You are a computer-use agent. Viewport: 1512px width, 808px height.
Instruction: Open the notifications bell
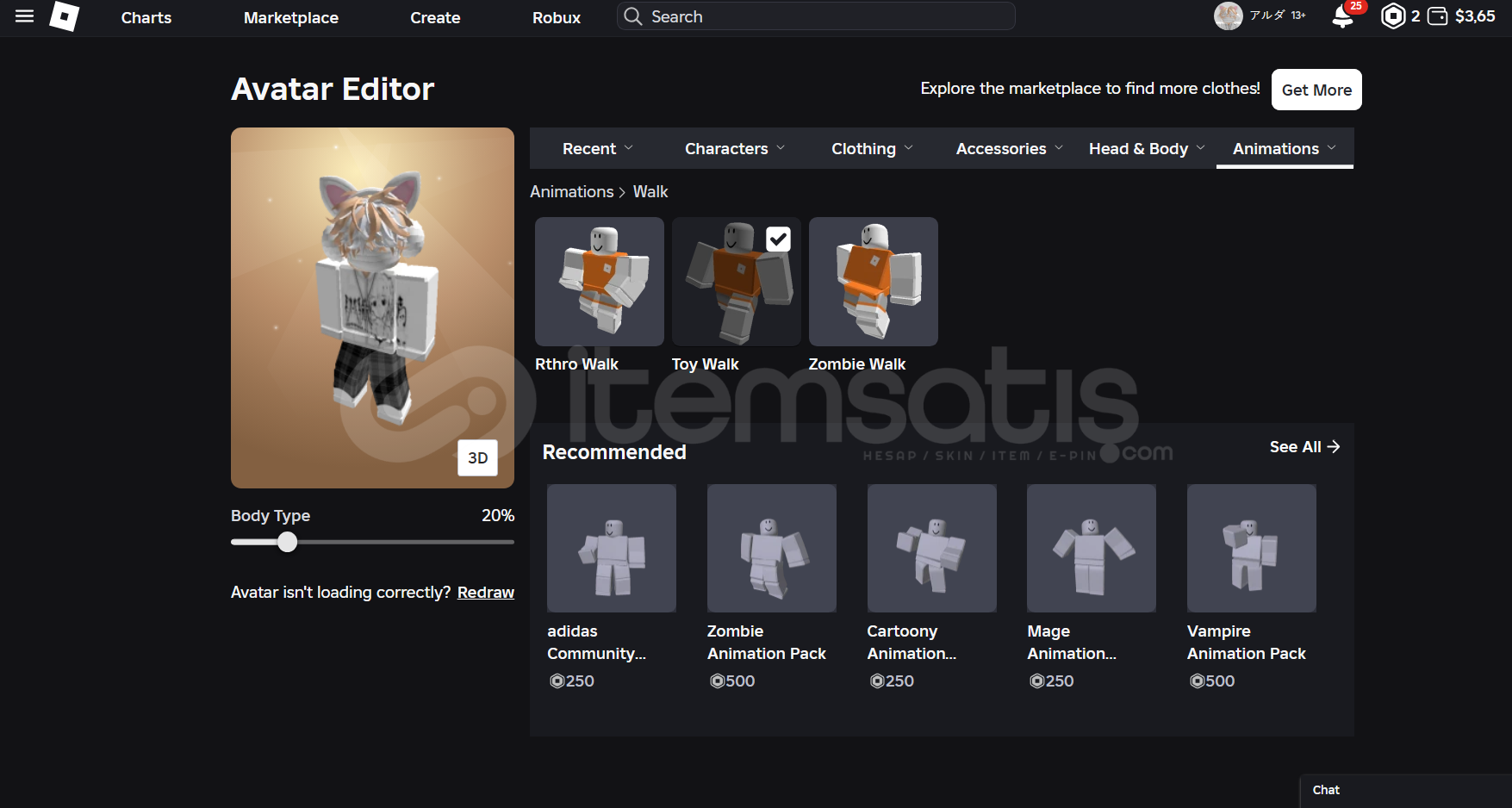pyautogui.click(x=1342, y=16)
